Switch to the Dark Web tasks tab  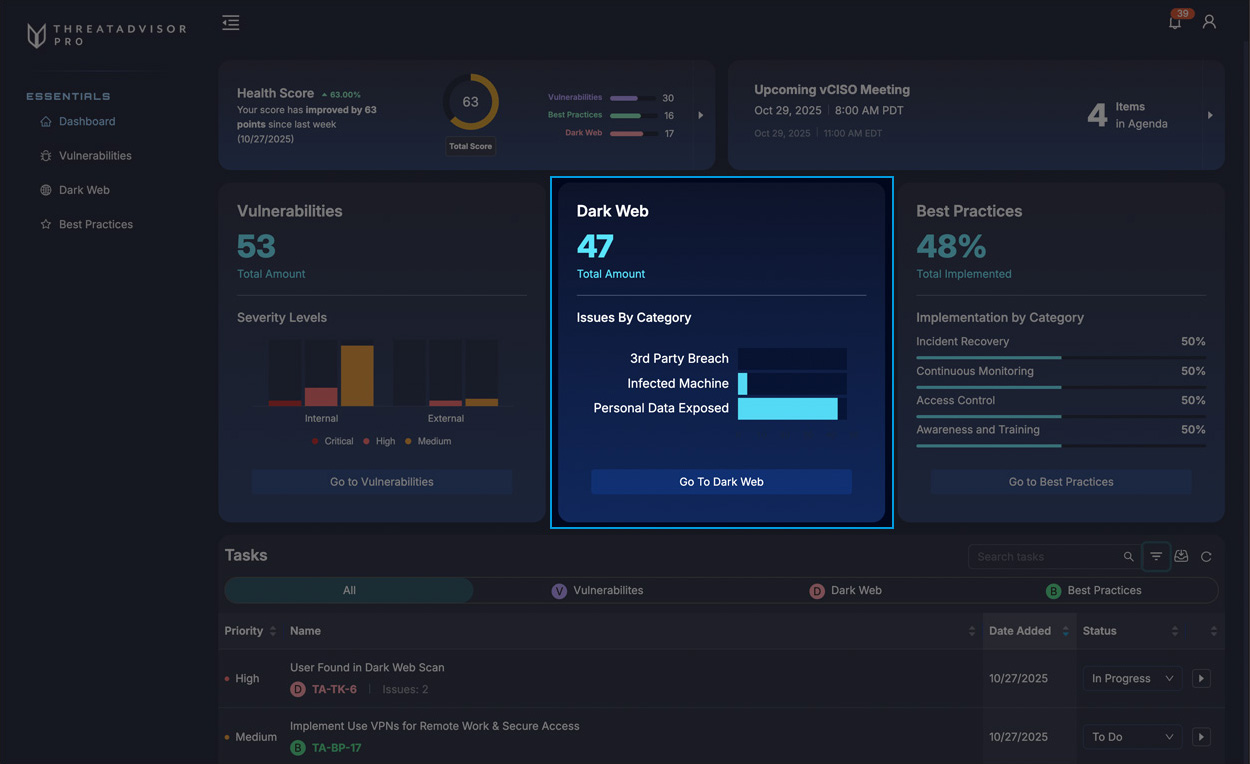pos(846,591)
